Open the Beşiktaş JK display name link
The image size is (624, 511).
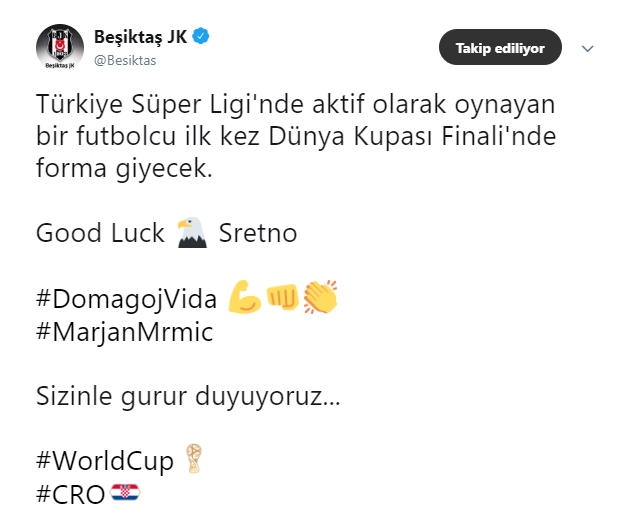click(x=139, y=37)
